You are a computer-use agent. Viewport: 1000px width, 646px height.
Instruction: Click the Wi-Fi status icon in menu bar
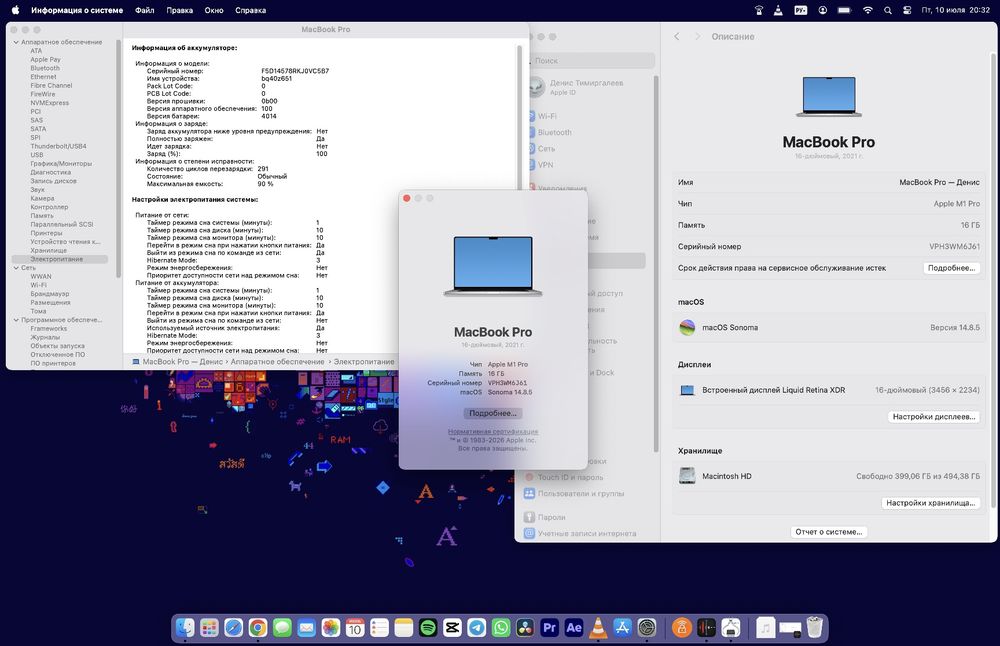coord(867,10)
